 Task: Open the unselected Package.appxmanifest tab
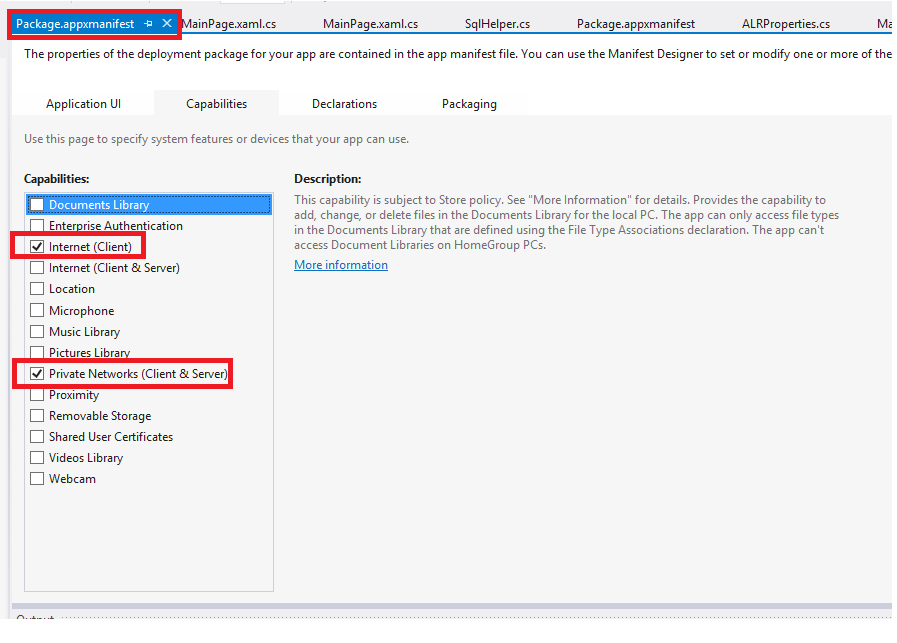[x=636, y=24]
